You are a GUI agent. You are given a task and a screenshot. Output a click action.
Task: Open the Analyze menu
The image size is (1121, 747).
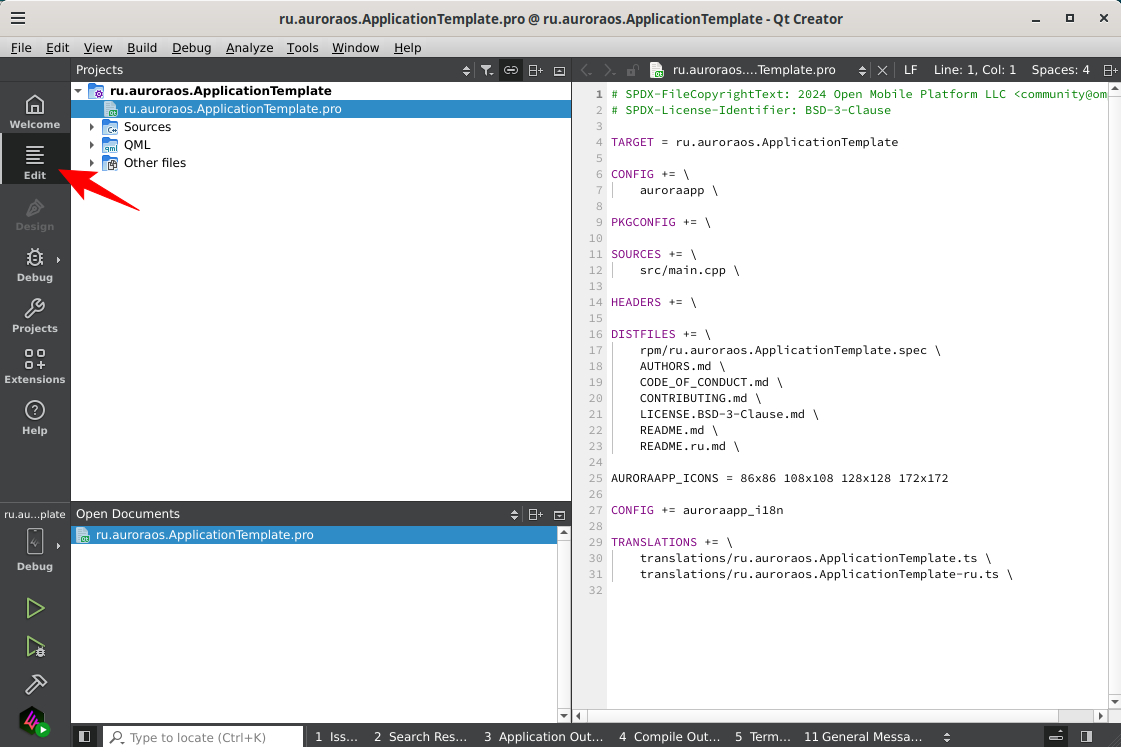250,48
